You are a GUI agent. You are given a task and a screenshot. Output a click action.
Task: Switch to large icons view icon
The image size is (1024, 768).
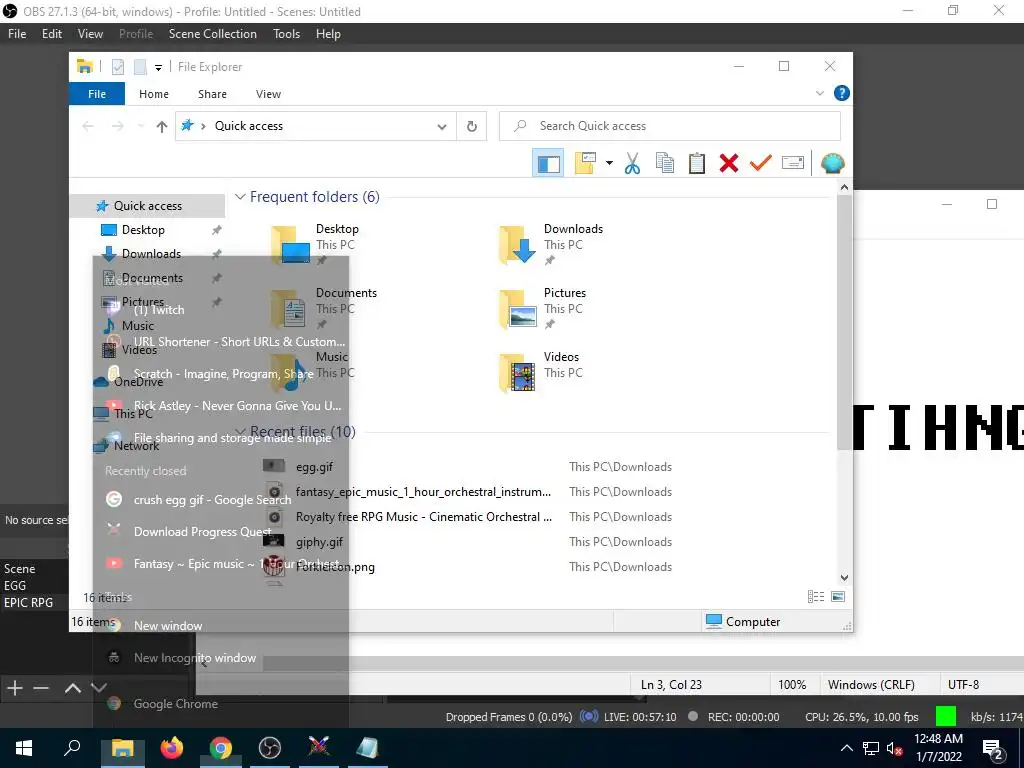838,596
